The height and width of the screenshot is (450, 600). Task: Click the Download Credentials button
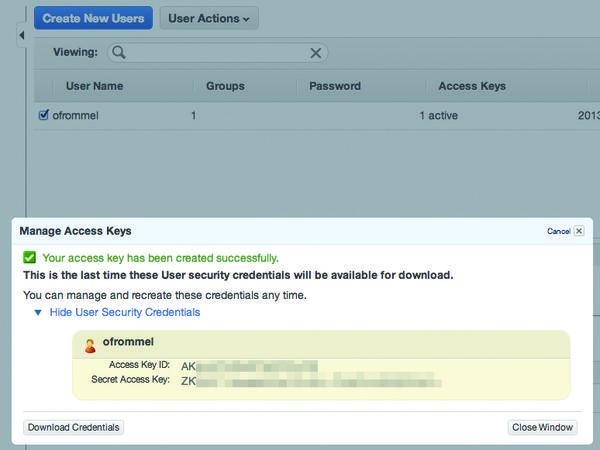pos(73,427)
